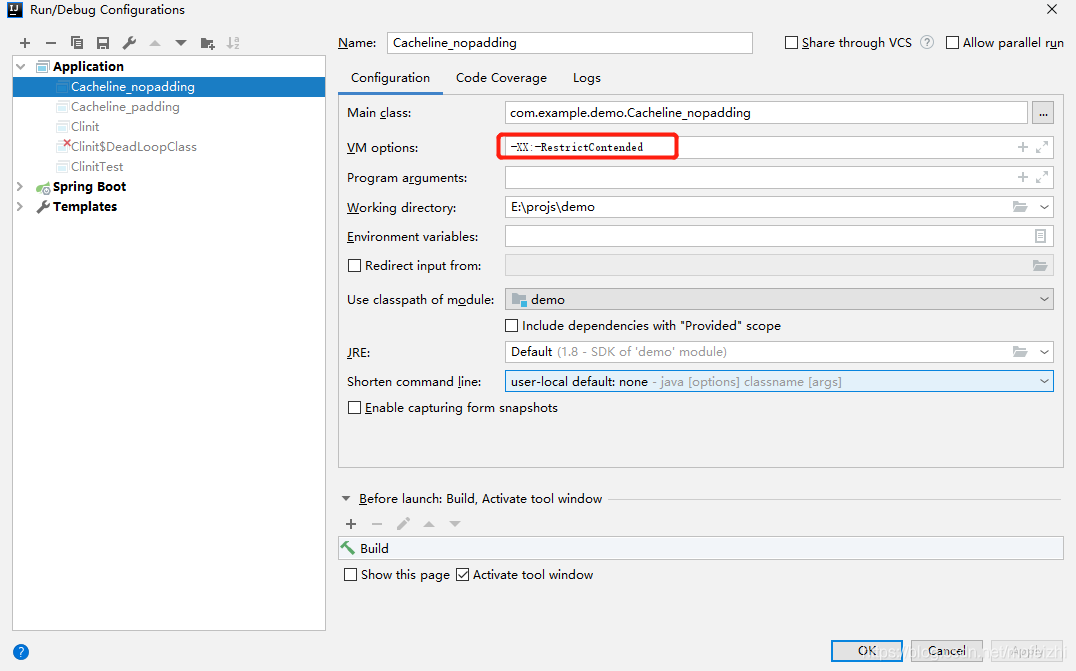
Task: Expand the VM options field editor
Action: [1042, 148]
